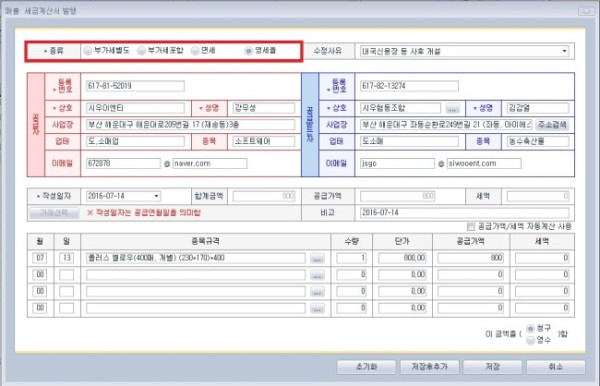Click receiver 상호 field 시우협동조합
Image resolution: width=600 pixels, height=386 pixels.
pos(400,108)
